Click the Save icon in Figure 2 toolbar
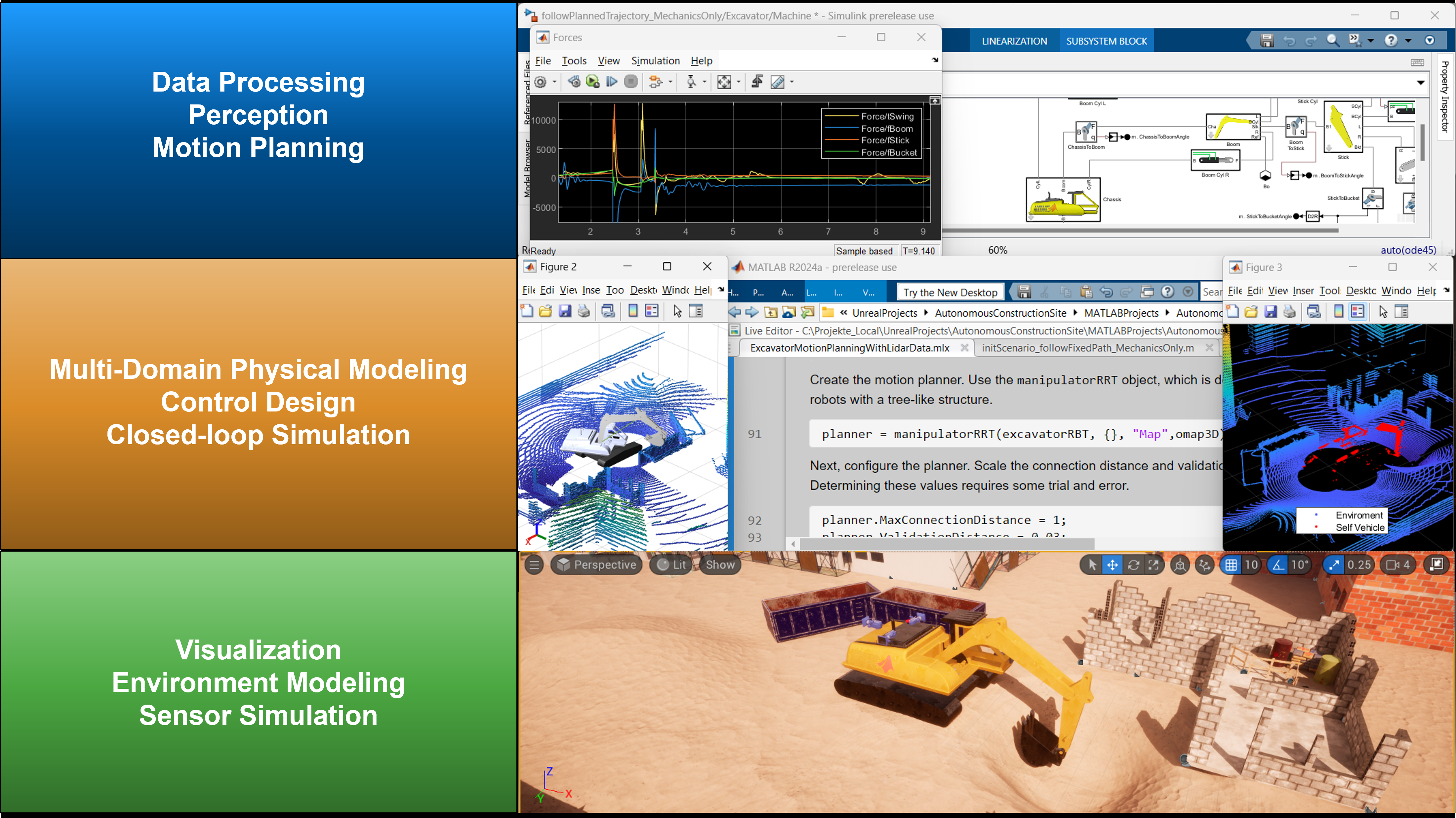The height and width of the screenshot is (818, 1456). 565,311
